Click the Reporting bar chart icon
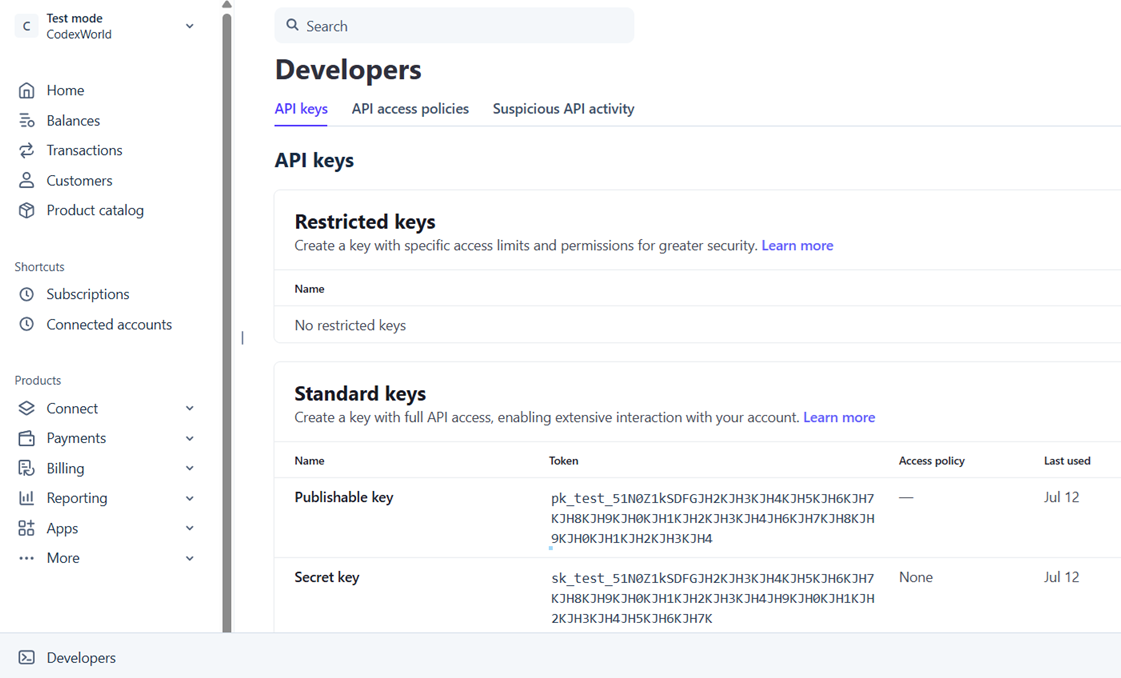This screenshot has width=1121, height=678. point(26,498)
